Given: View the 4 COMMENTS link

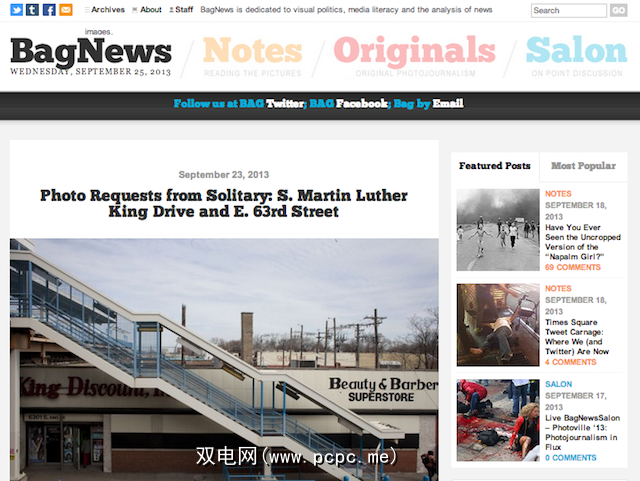Looking at the screenshot, I should pyautogui.click(x=571, y=362).
